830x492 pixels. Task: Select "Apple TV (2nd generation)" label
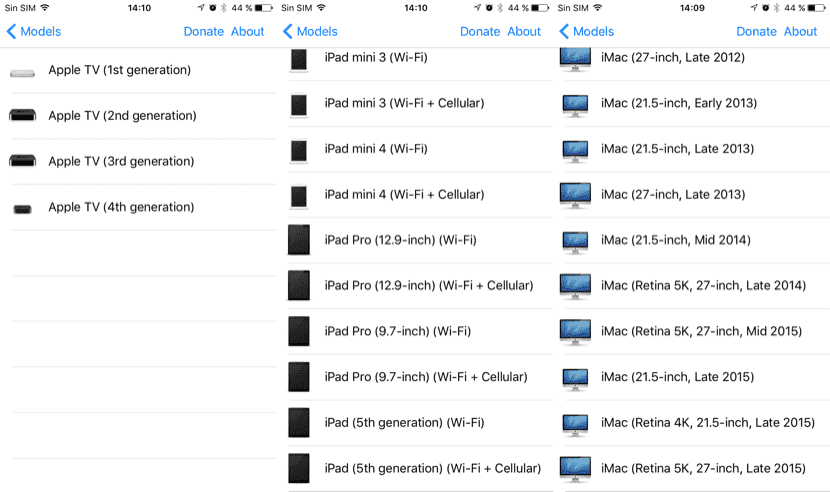click(122, 115)
